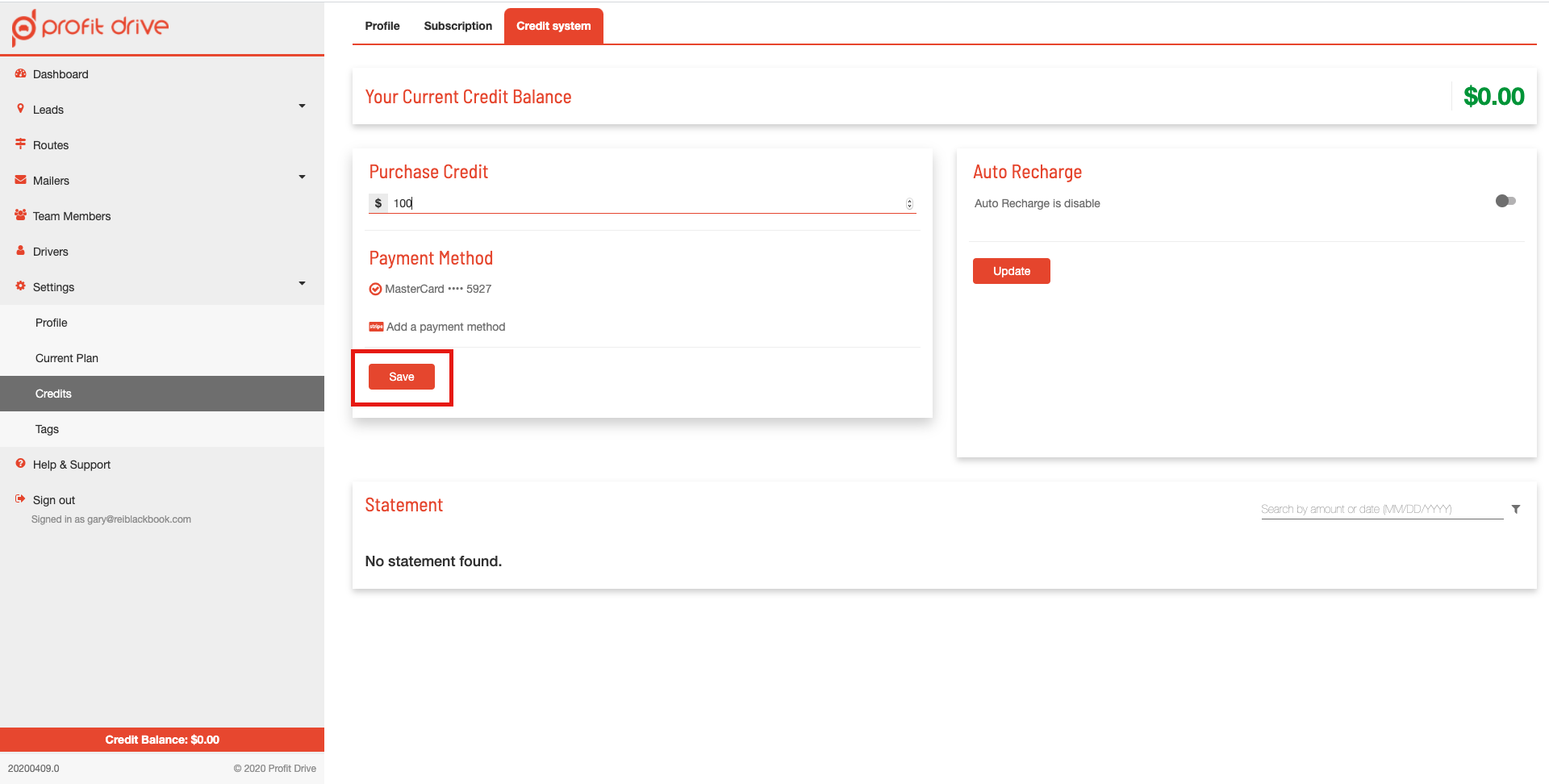Open the Credits sidebar item
1549x784 pixels.
[162, 394]
